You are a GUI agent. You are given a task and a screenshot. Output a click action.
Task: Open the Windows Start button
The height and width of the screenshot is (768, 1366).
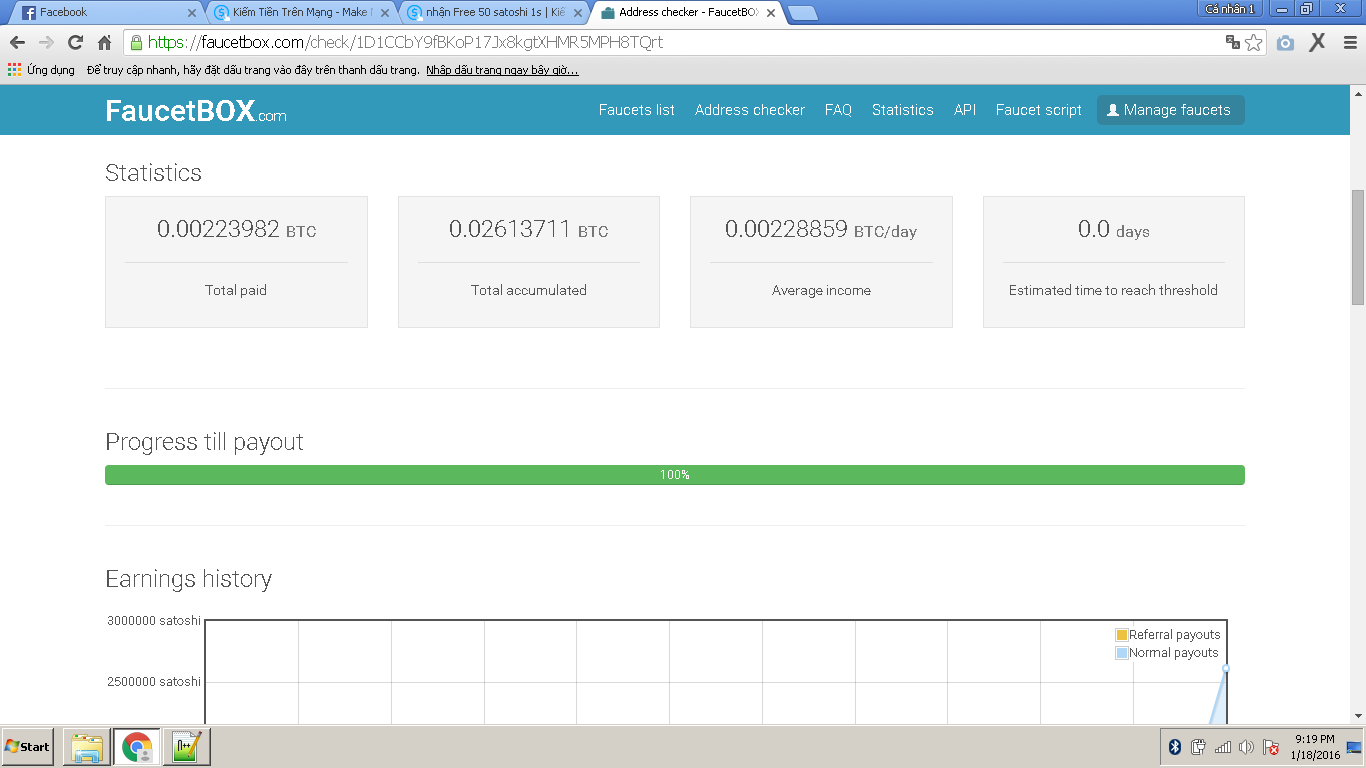pyautogui.click(x=27, y=747)
